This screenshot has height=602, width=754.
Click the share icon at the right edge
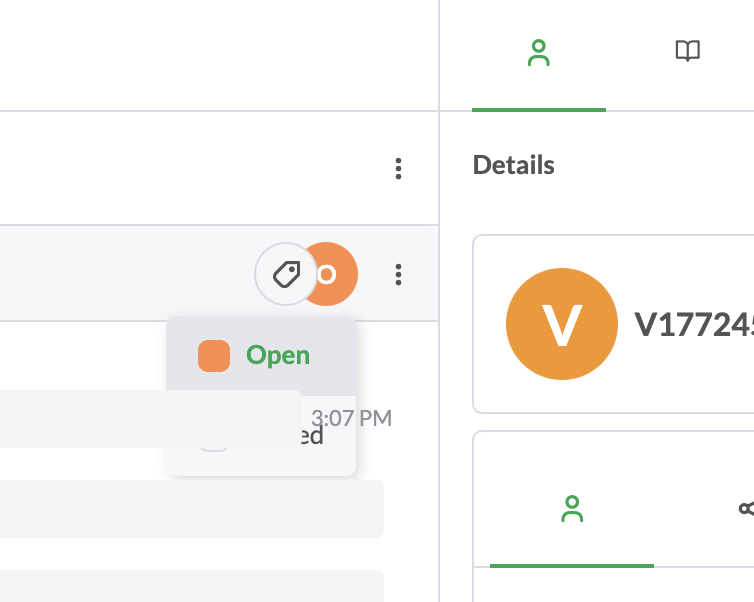(746, 509)
